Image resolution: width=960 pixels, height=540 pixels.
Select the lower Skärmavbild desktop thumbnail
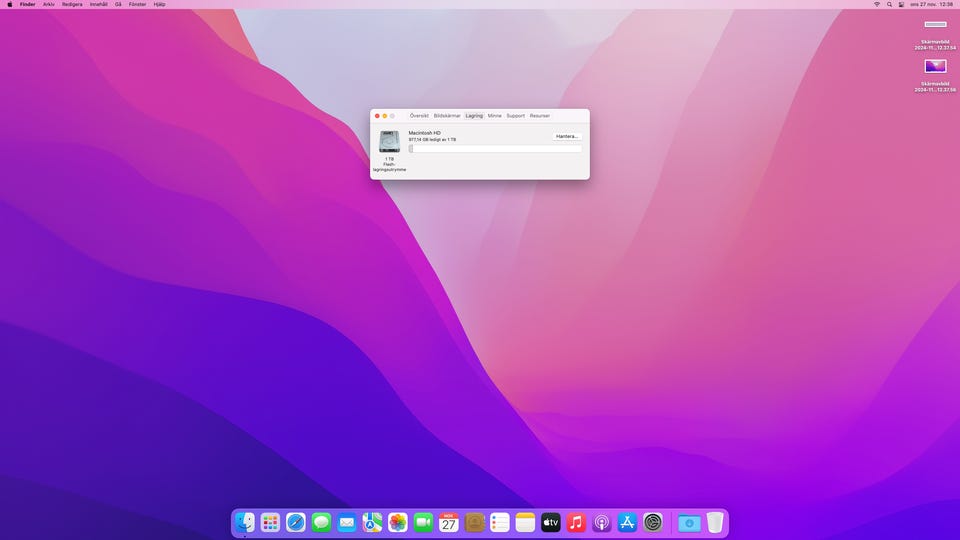[935, 66]
